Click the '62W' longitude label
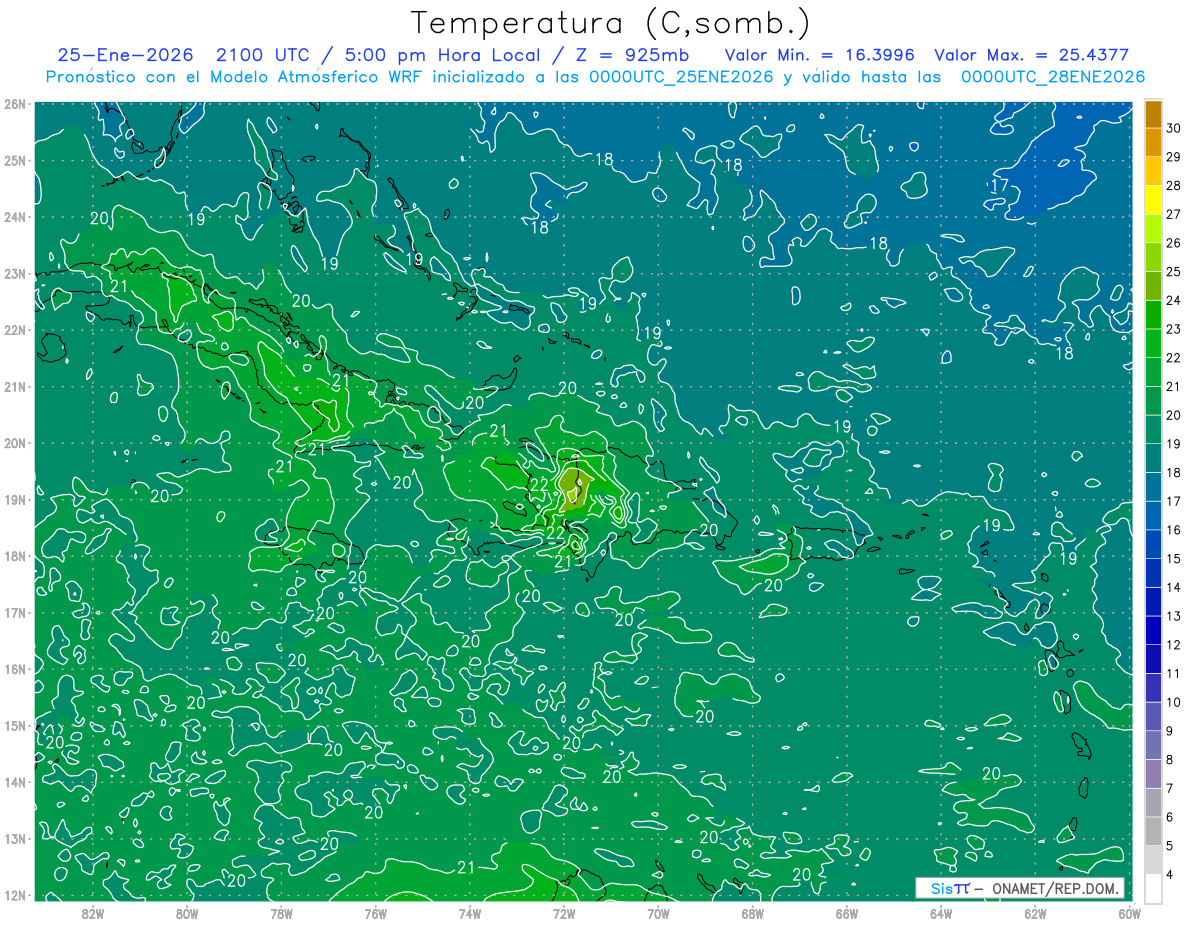 [1035, 912]
